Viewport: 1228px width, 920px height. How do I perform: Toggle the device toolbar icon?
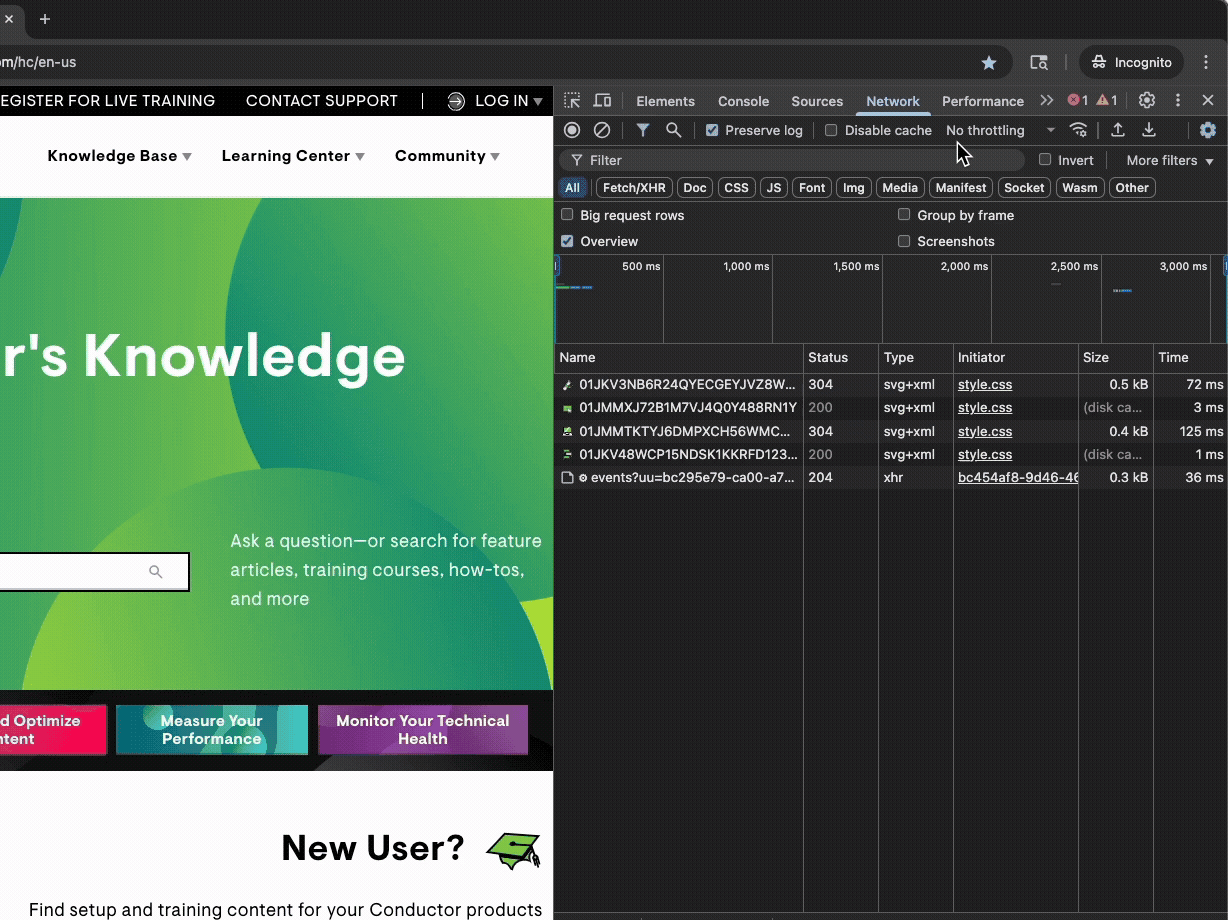602,101
